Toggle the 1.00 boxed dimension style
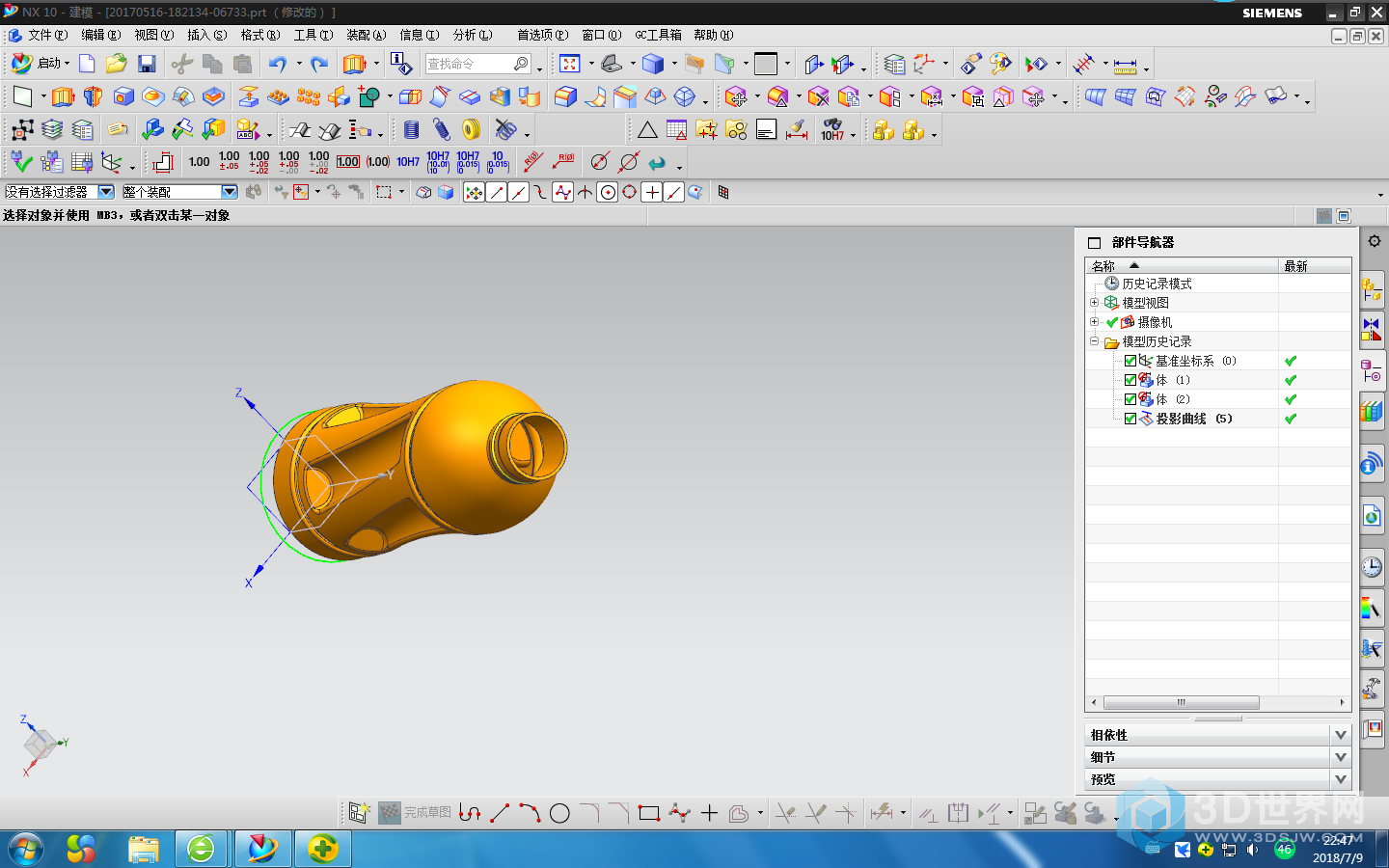Image resolution: width=1389 pixels, height=868 pixels. pos(348,162)
